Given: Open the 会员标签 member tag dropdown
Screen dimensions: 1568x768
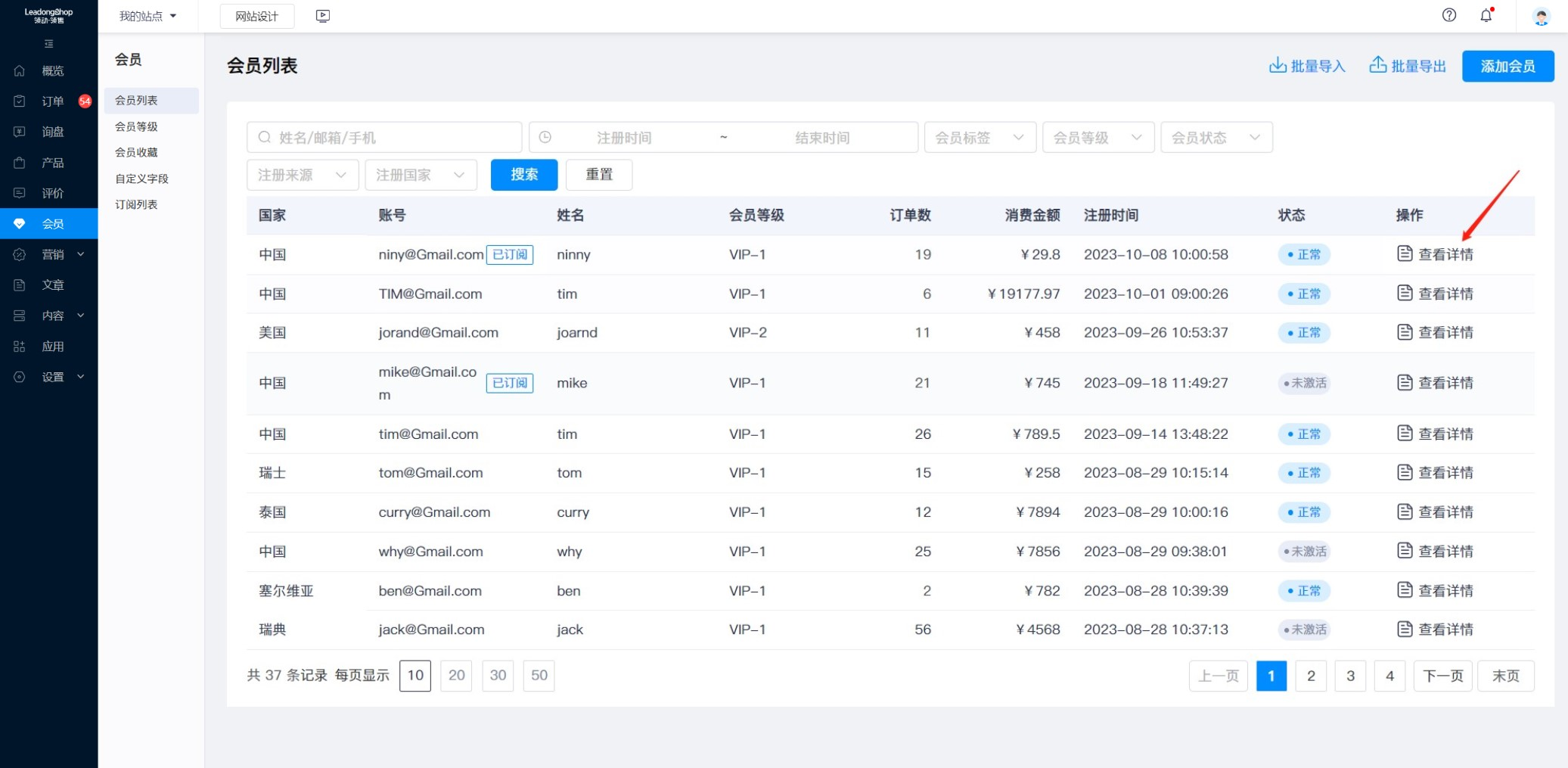Looking at the screenshot, I should (x=979, y=138).
